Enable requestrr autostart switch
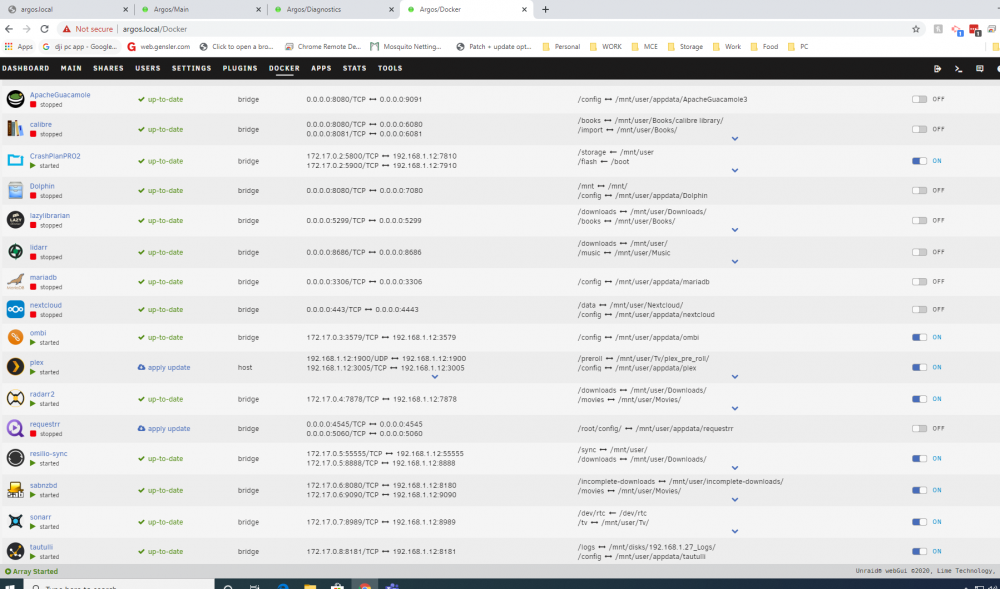This screenshot has height=589, width=1000. (919, 428)
